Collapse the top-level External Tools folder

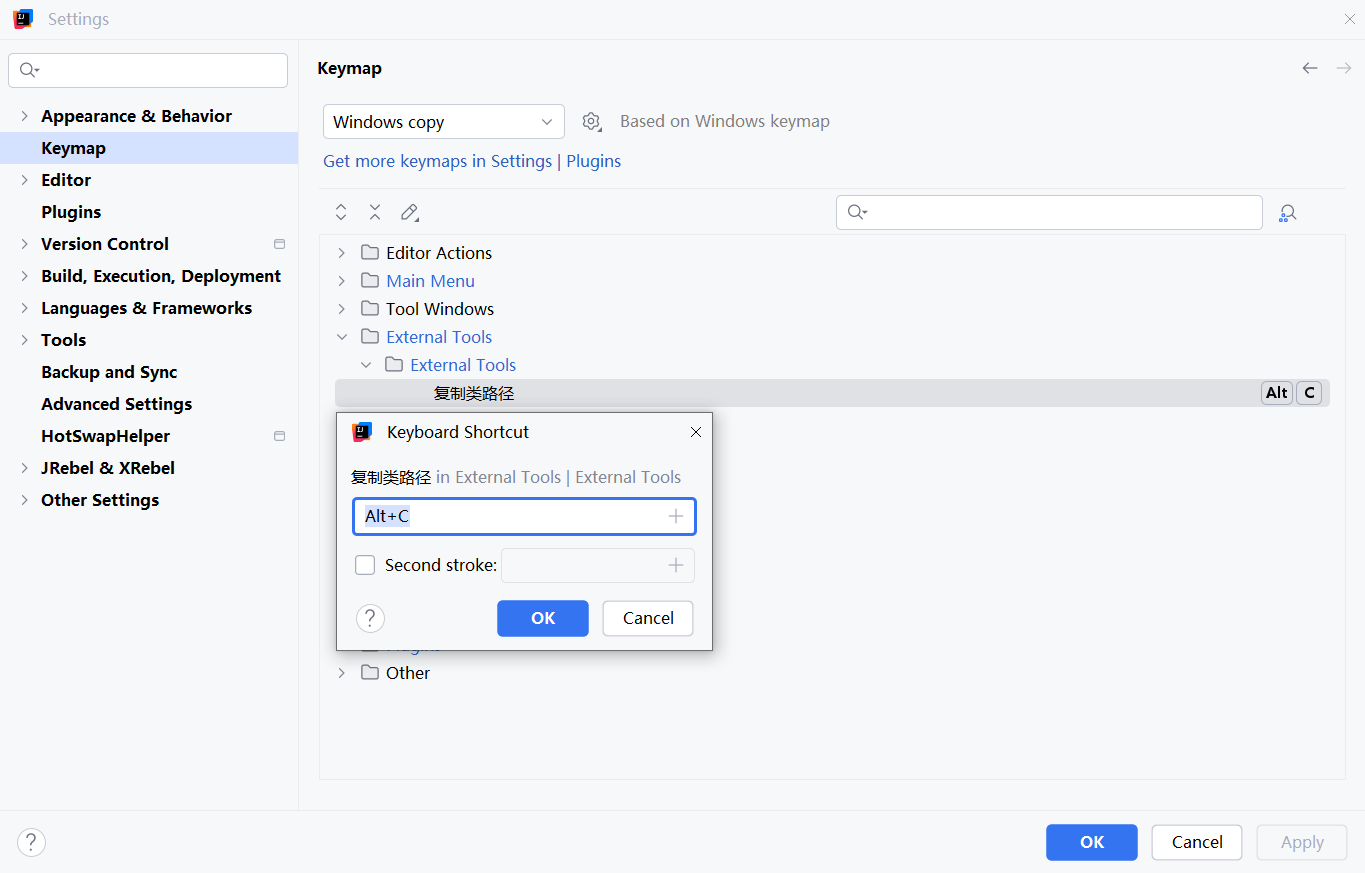[342, 337]
